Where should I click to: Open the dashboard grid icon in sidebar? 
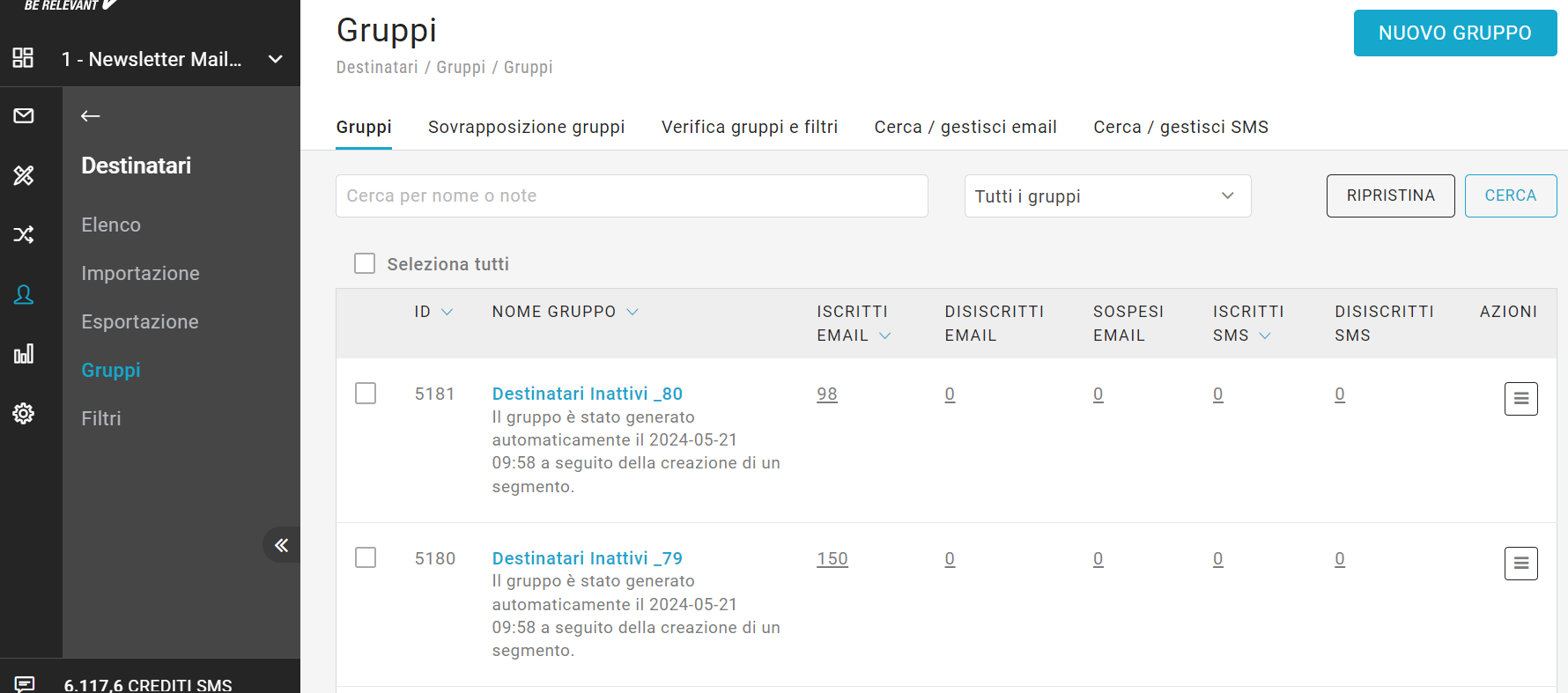point(23,58)
